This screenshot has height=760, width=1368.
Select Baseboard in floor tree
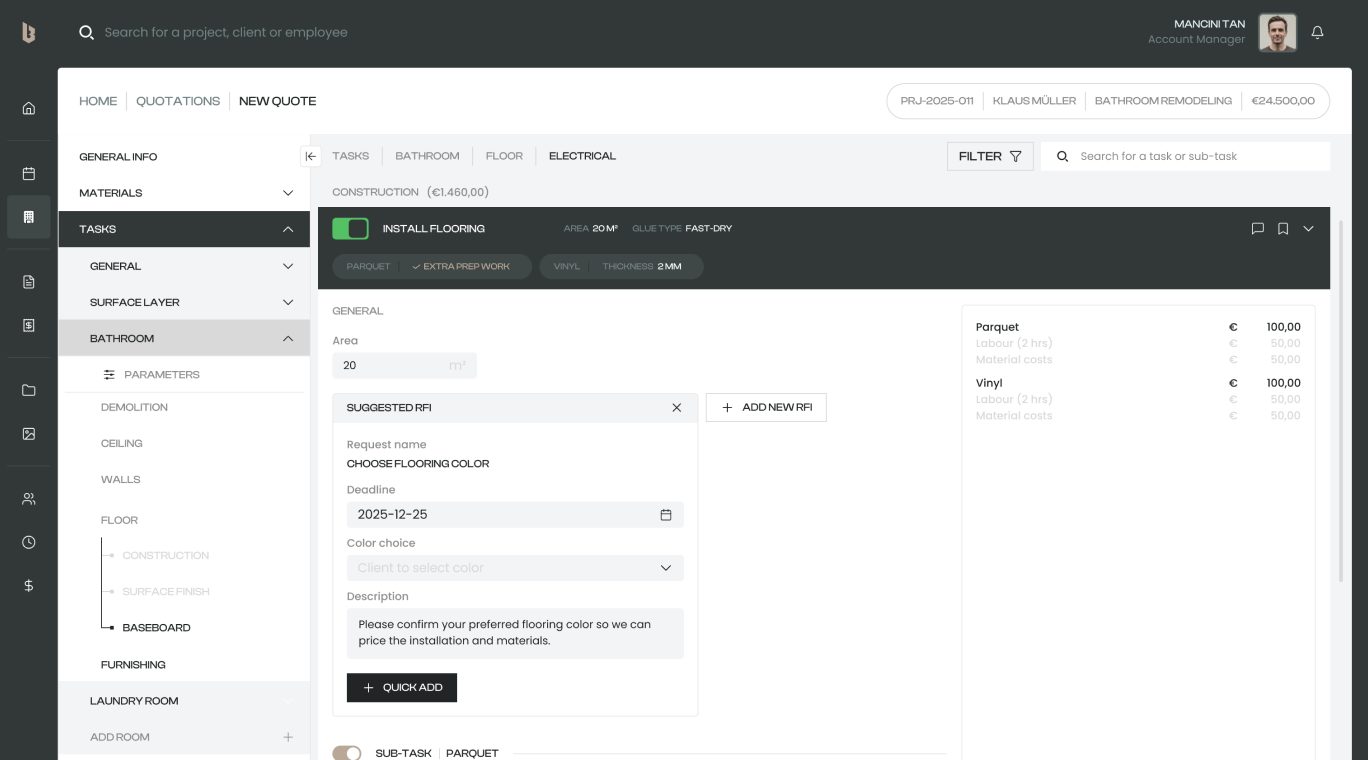point(156,628)
